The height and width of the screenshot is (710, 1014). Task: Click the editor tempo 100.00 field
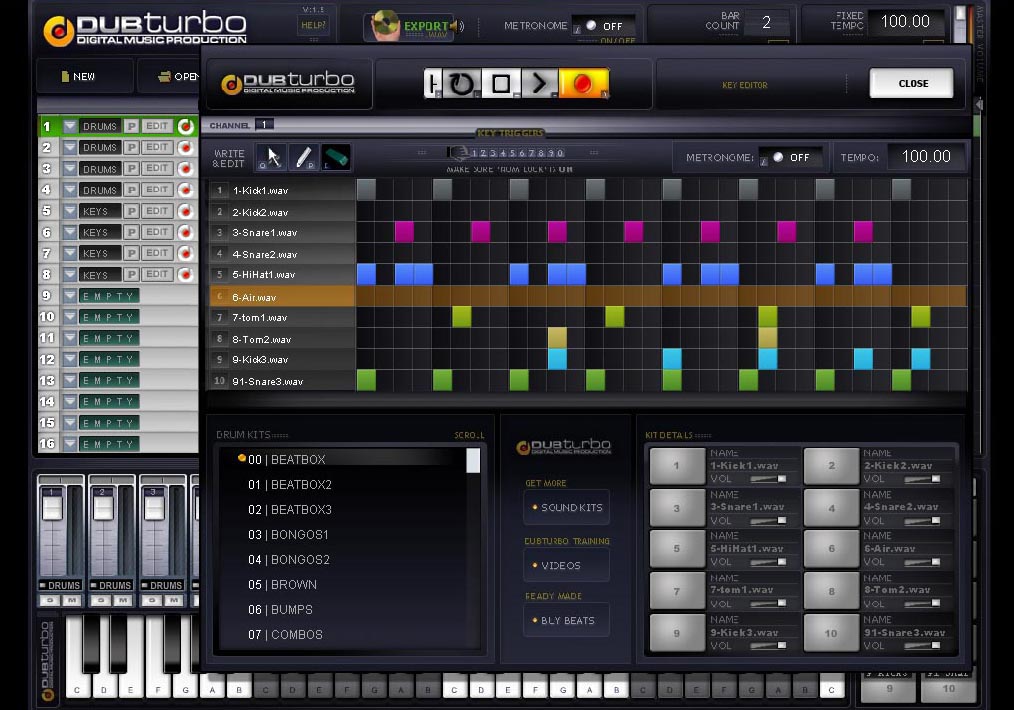point(926,156)
